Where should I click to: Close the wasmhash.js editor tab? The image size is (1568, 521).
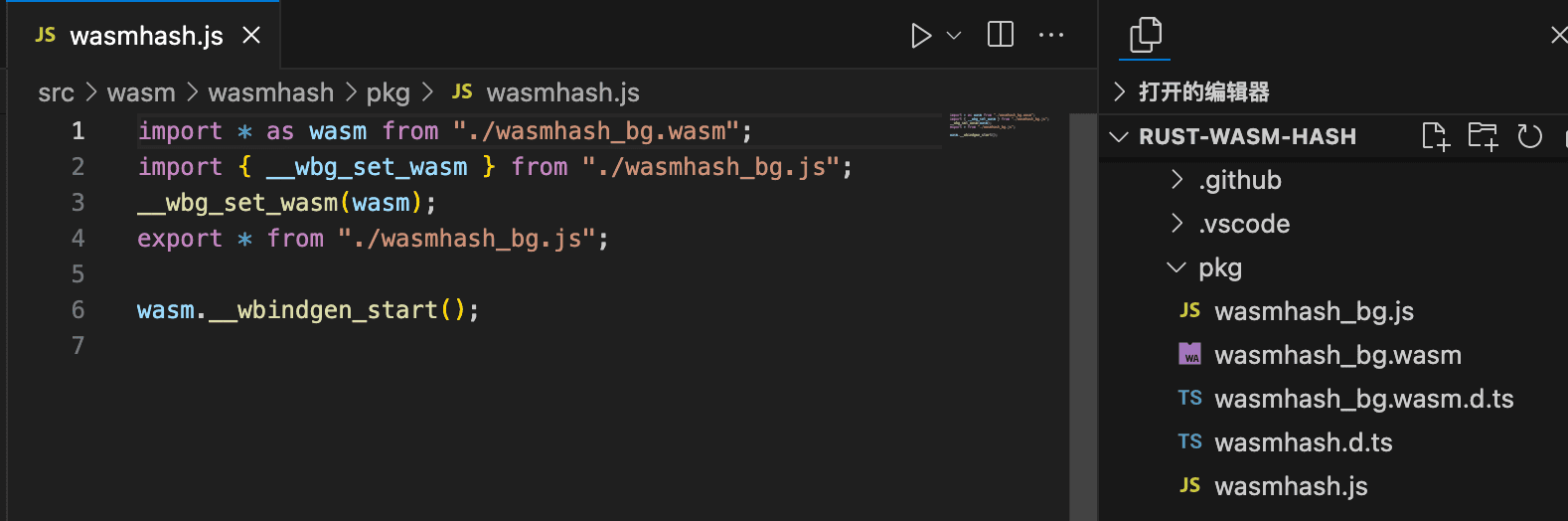[x=251, y=36]
